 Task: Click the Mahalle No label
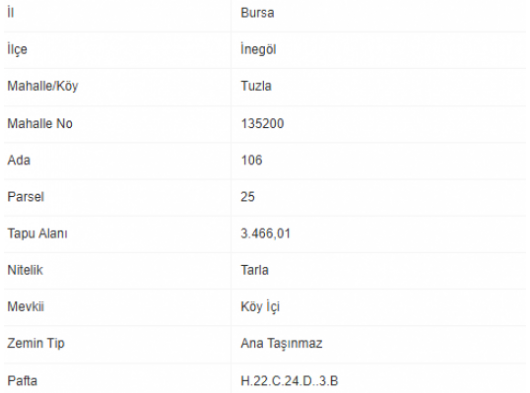(x=40, y=123)
